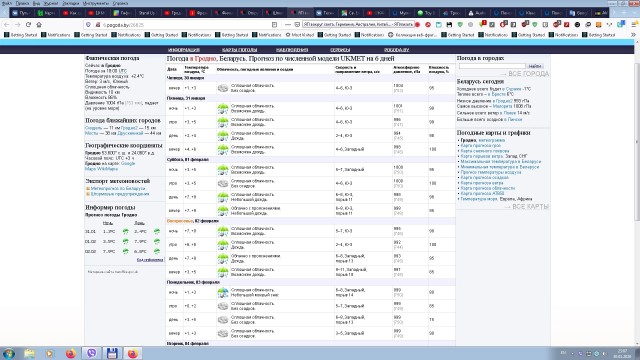Follow the ВСЕ КАРТЫ link
This screenshot has width=640, height=360.
[530, 207]
